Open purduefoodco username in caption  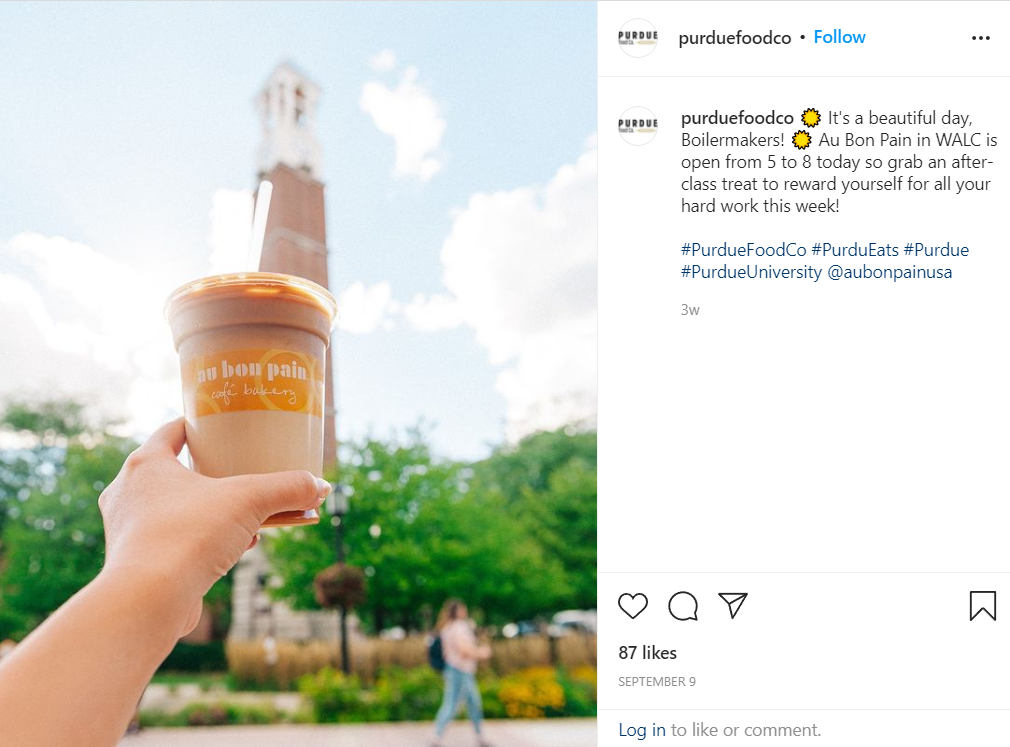(x=737, y=118)
